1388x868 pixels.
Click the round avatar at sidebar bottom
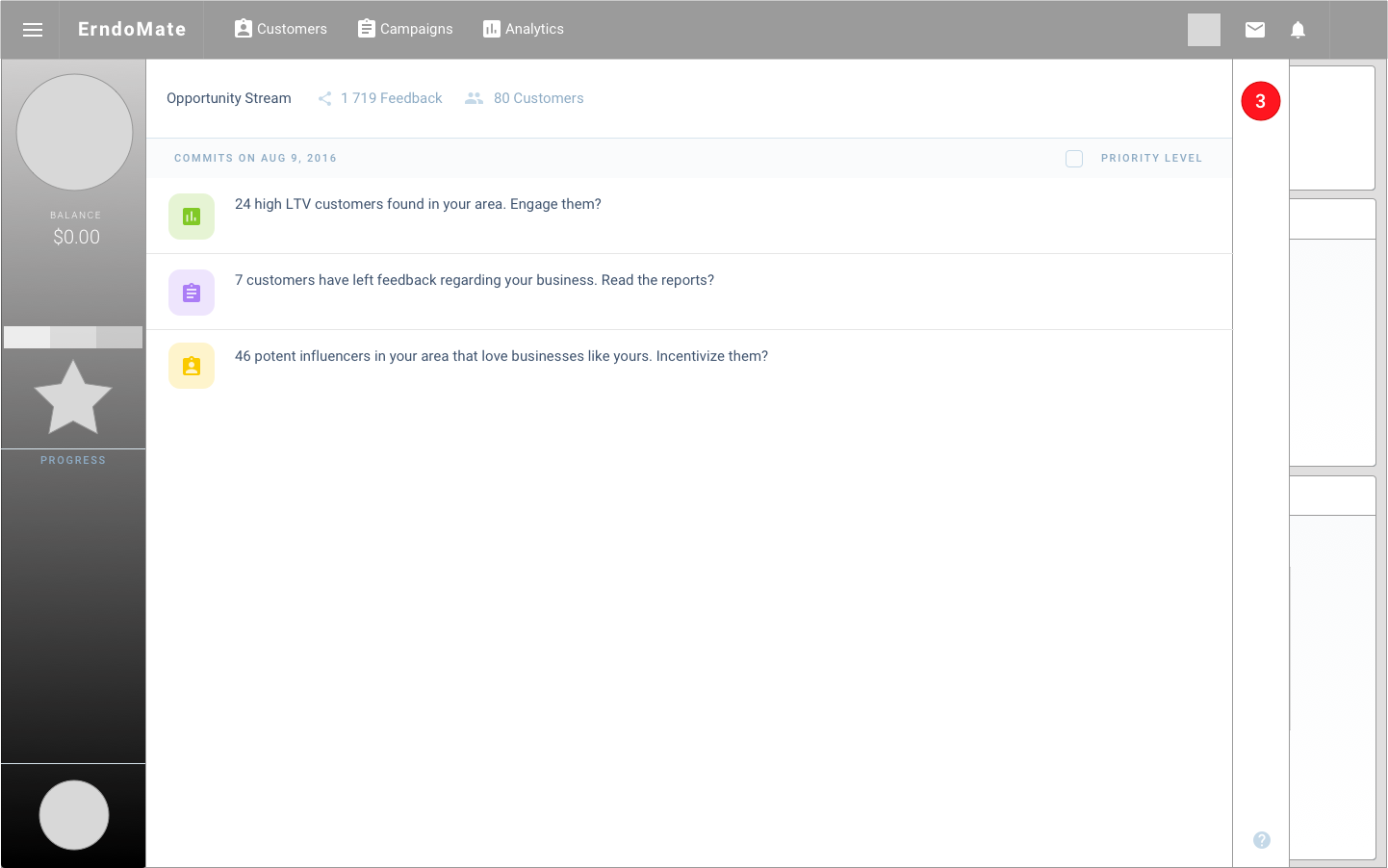[x=74, y=815]
